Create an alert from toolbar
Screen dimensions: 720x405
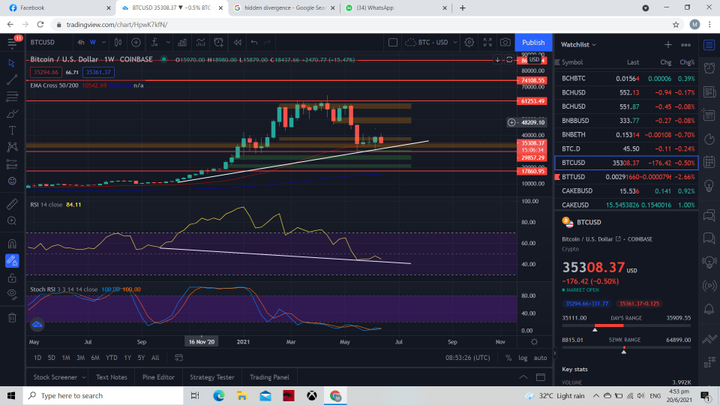pyautogui.click(x=219, y=42)
